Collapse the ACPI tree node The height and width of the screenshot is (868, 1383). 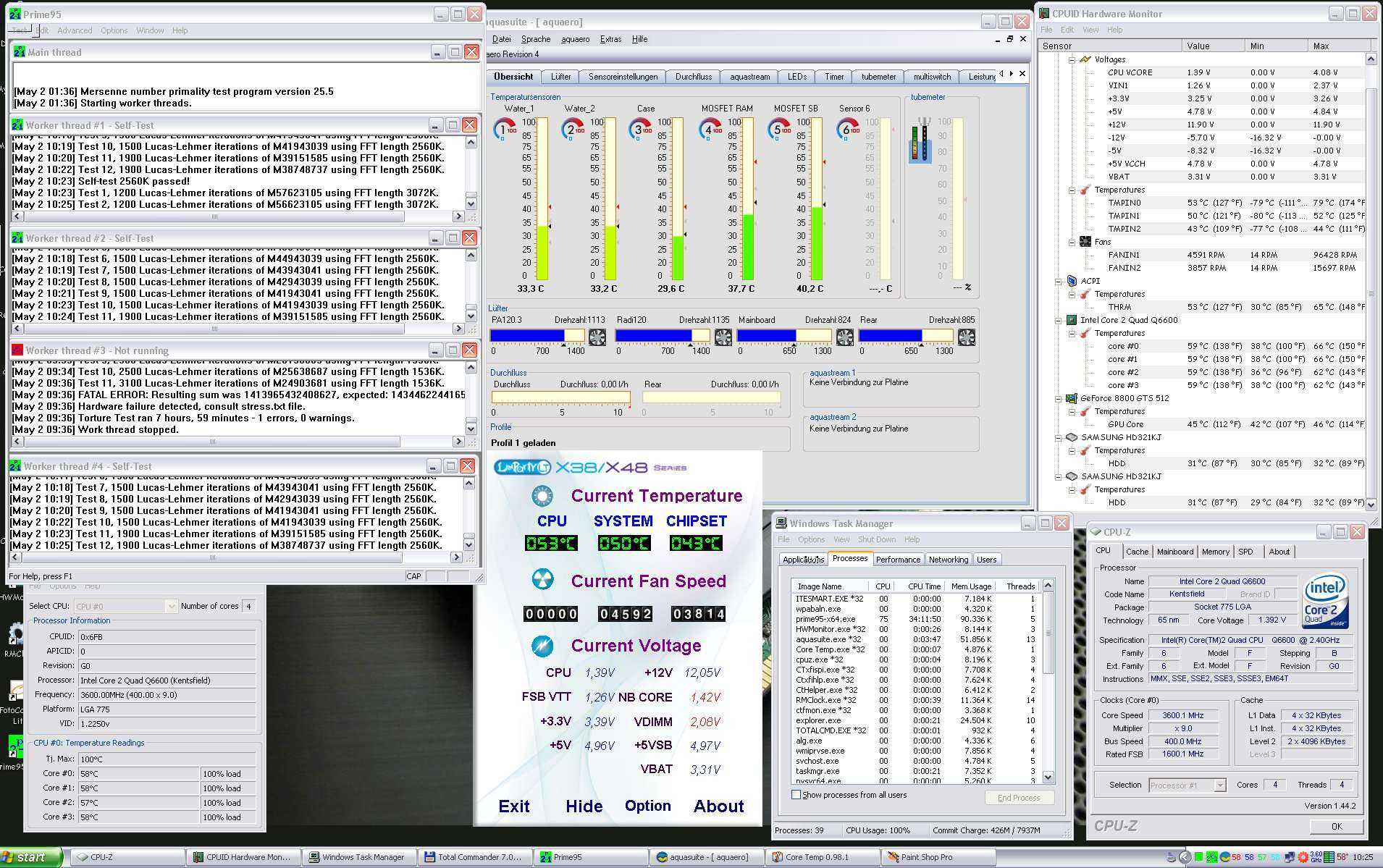pyautogui.click(x=1059, y=281)
